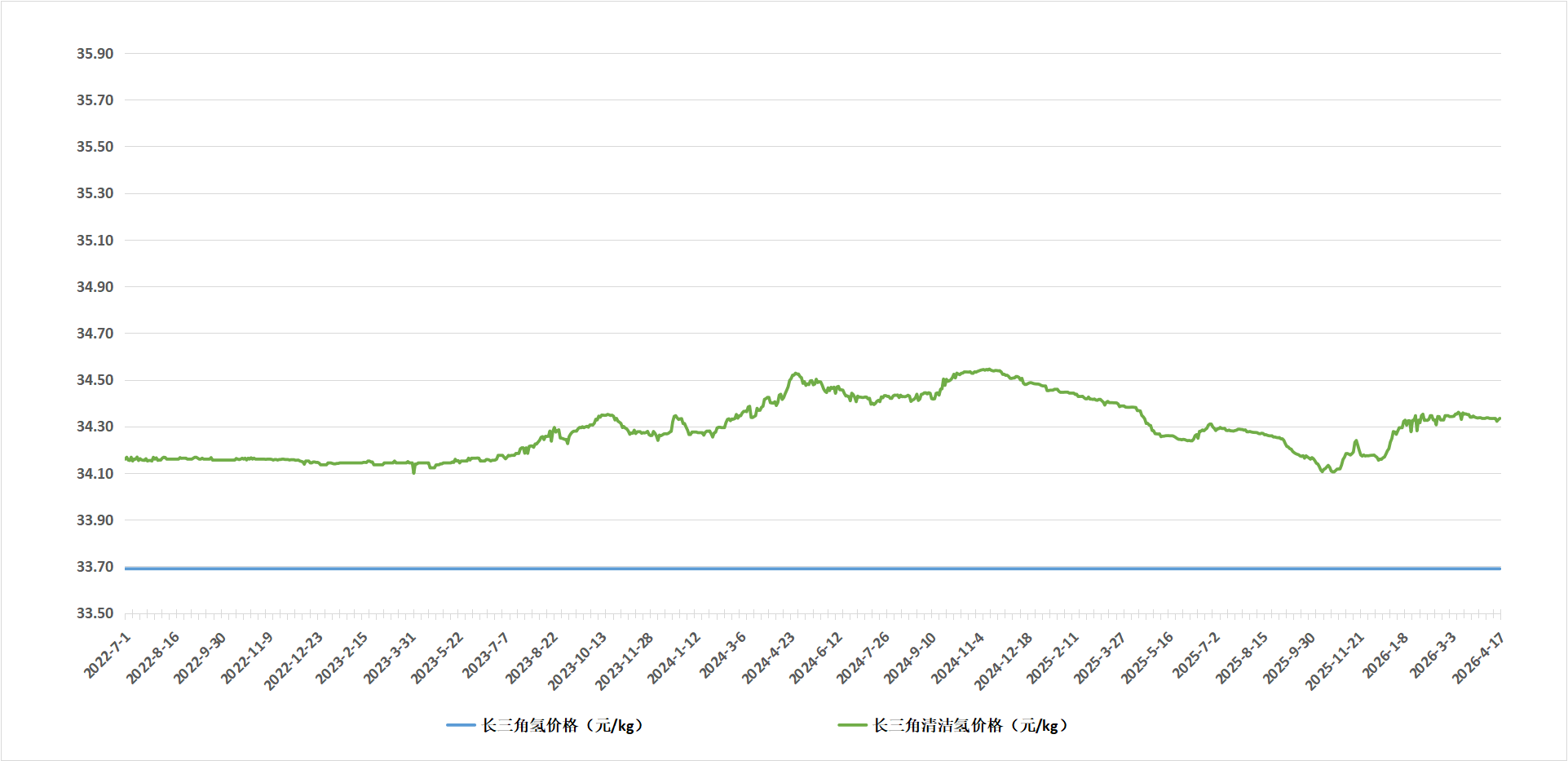Click the 2026-4-17 date label
Screen dimensions: 1568x761
tap(1478, 658)
